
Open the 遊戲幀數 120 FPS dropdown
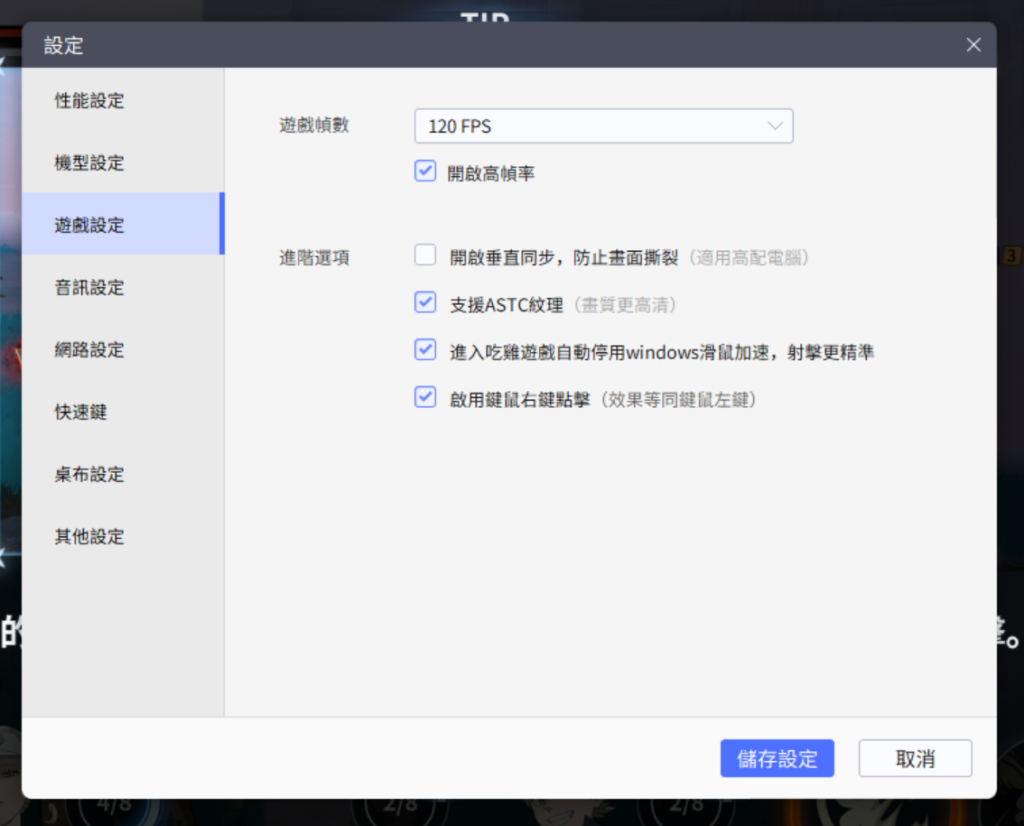coord(603,126)
